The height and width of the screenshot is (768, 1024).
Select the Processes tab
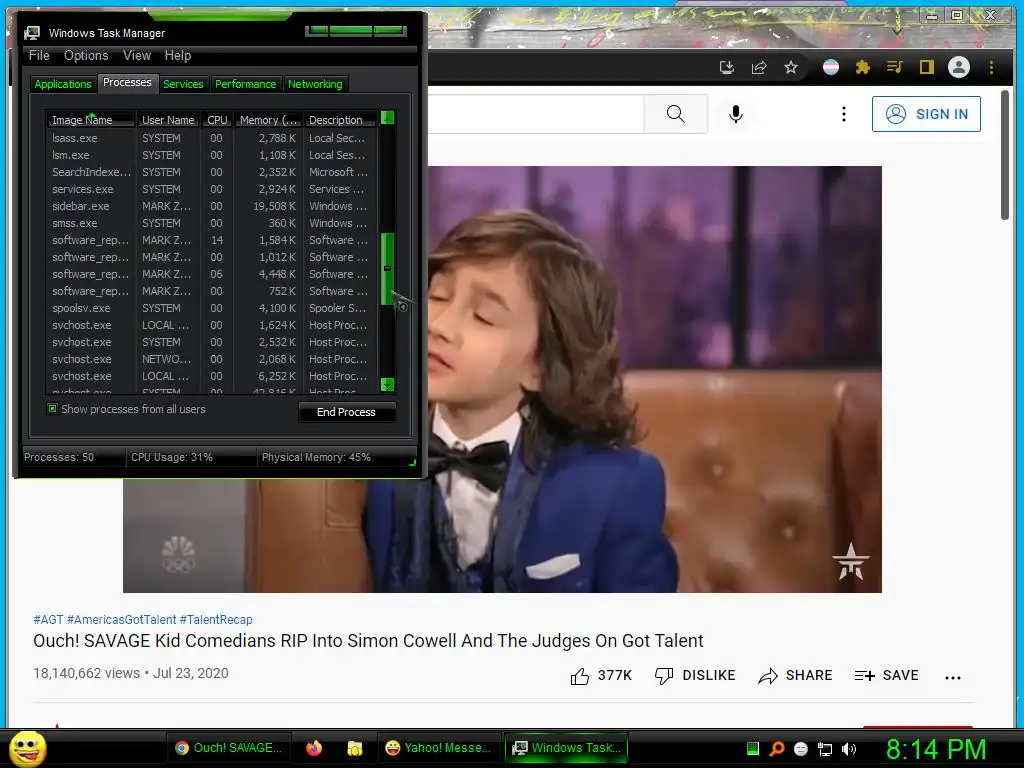click(127, 82)
